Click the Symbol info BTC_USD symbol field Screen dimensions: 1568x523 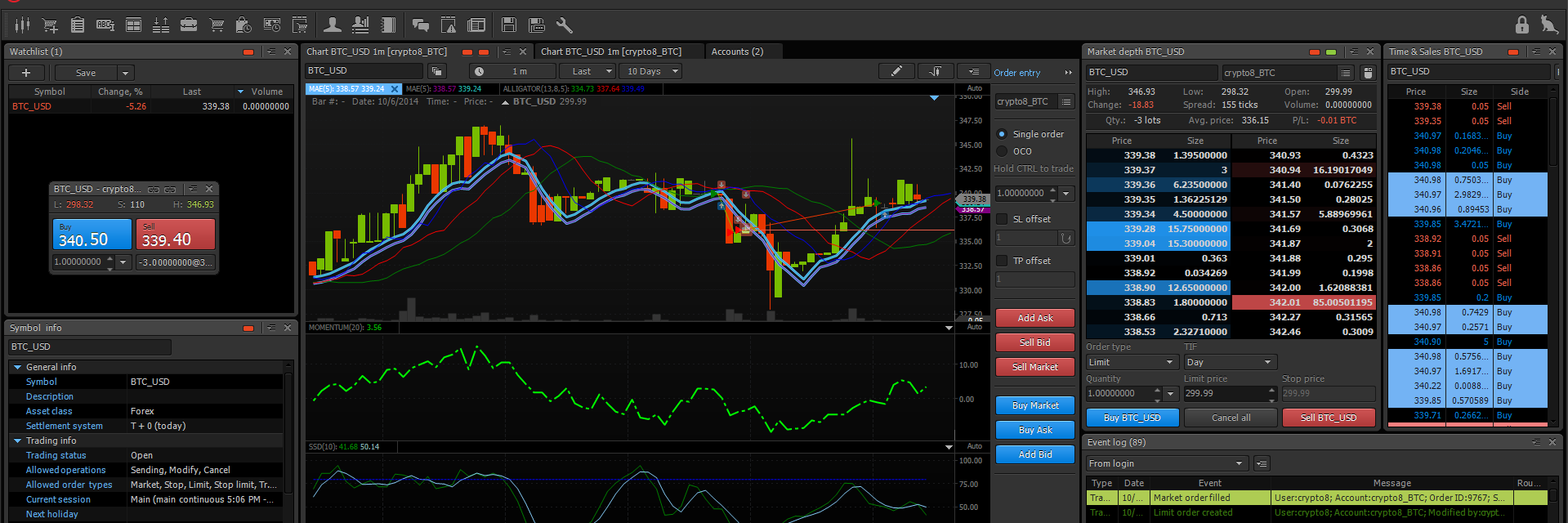click(x=90, y=346)
